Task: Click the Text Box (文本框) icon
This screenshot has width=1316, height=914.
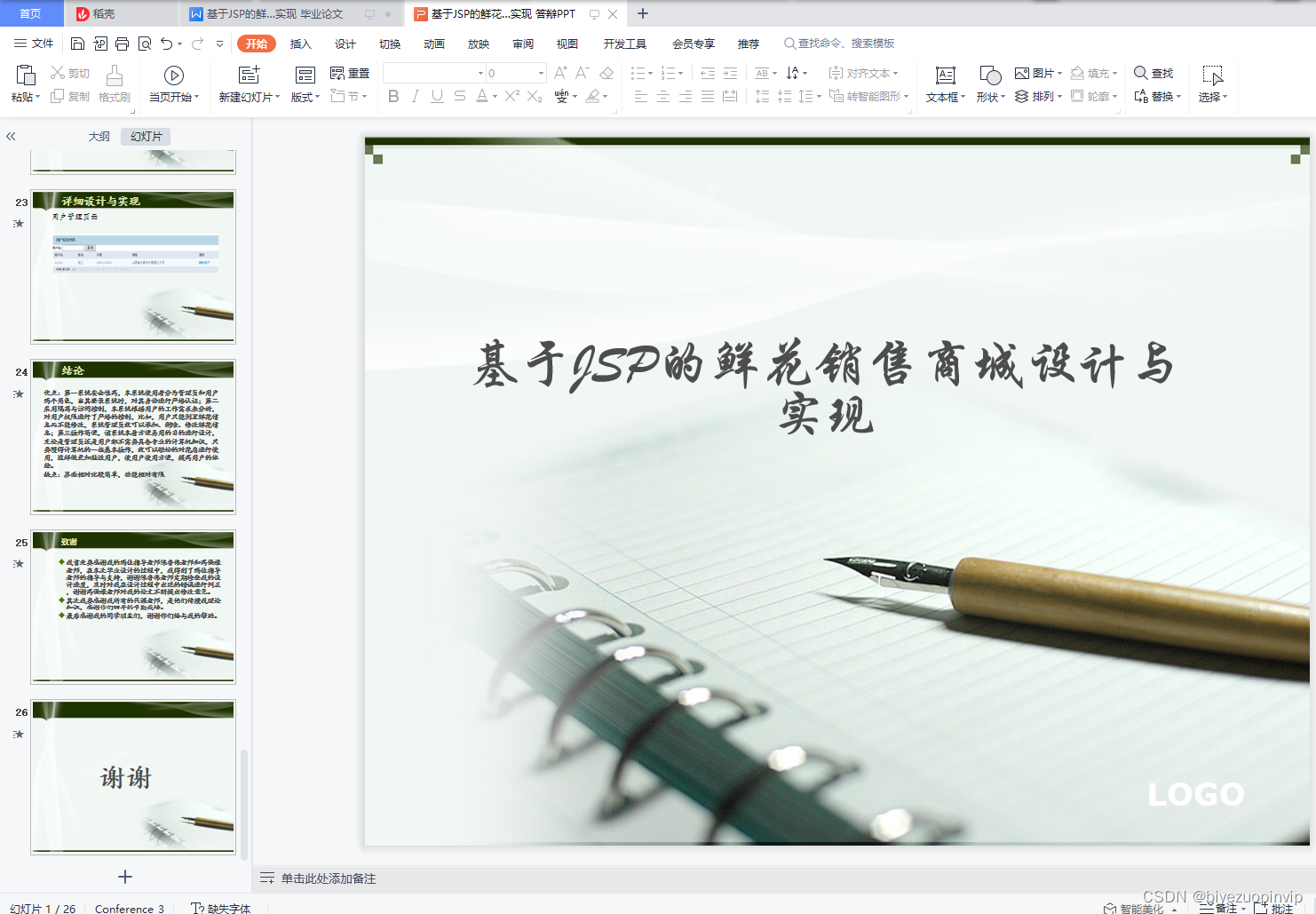Action: tap(946, 76)
